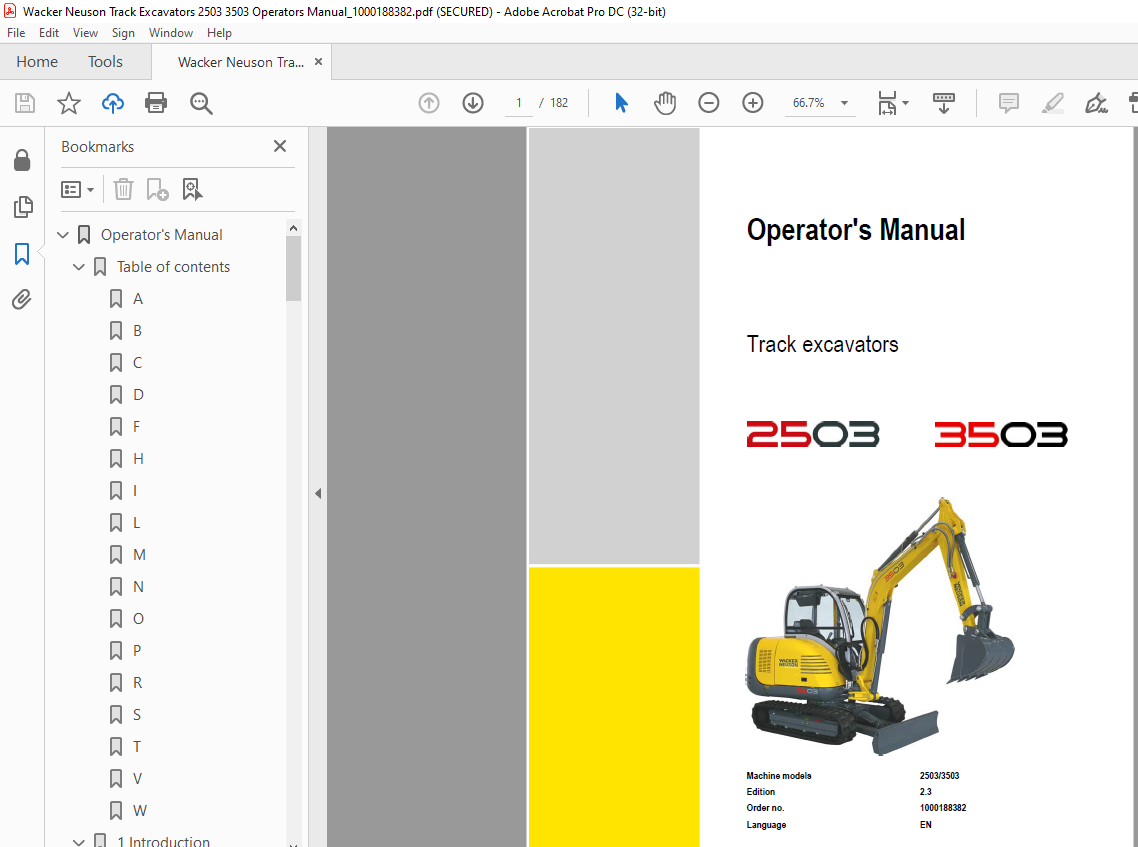The height and width of the screenshot is (847, 1138).
Task: Click the page number input field
Action: [x=519, y=103]
